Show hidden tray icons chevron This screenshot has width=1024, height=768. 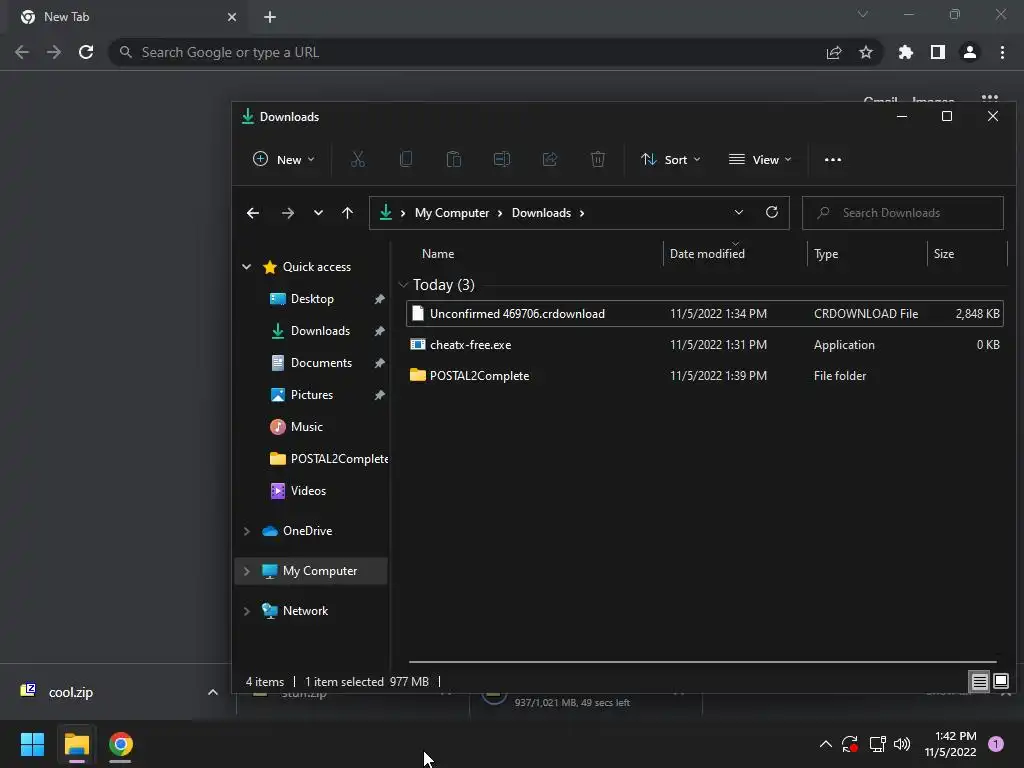(825, 744)
